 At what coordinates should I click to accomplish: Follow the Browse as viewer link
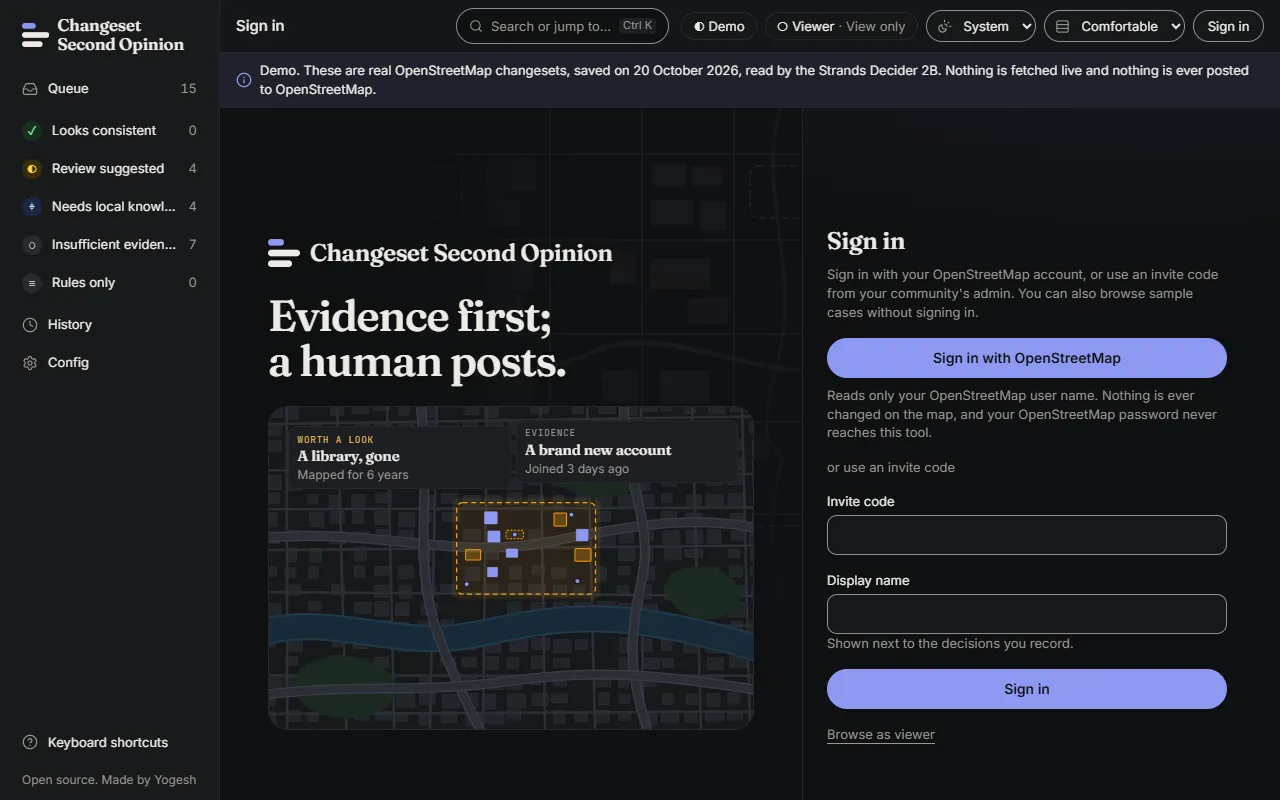click(x=881, y=735)
